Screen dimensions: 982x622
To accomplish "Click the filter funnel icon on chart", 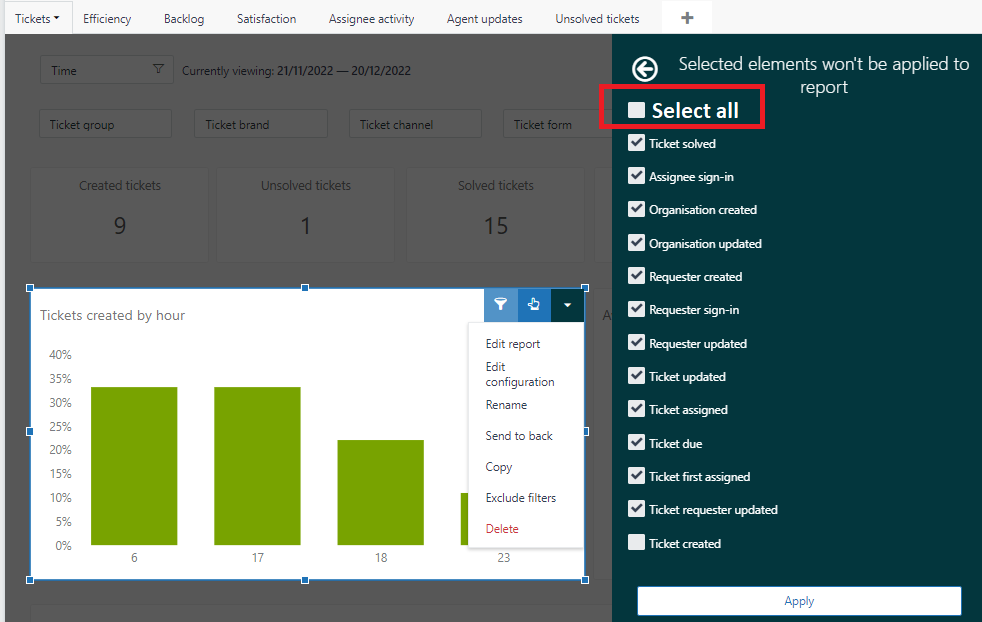I will click(x=501, y=305).
